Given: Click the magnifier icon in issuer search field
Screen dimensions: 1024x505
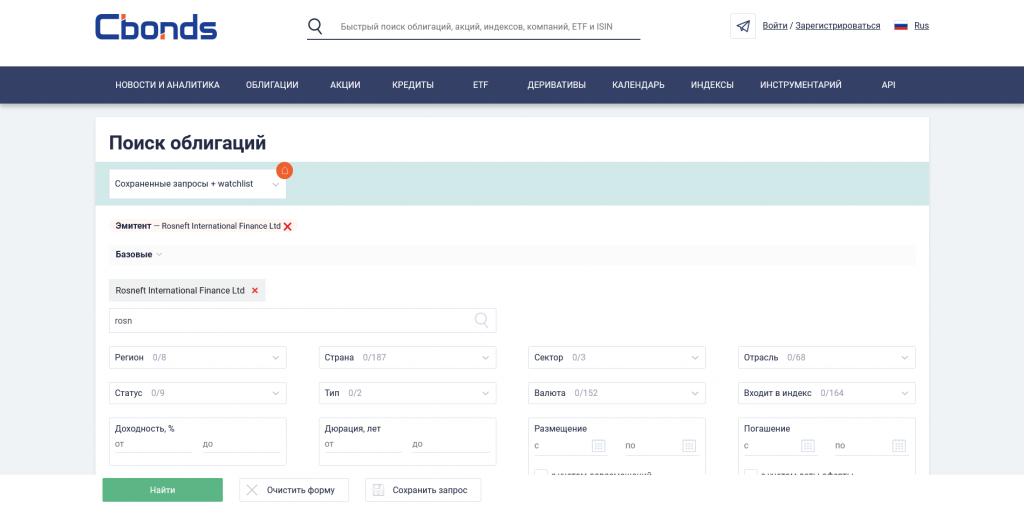Looking at the screenshot, I should pos(481,320).
